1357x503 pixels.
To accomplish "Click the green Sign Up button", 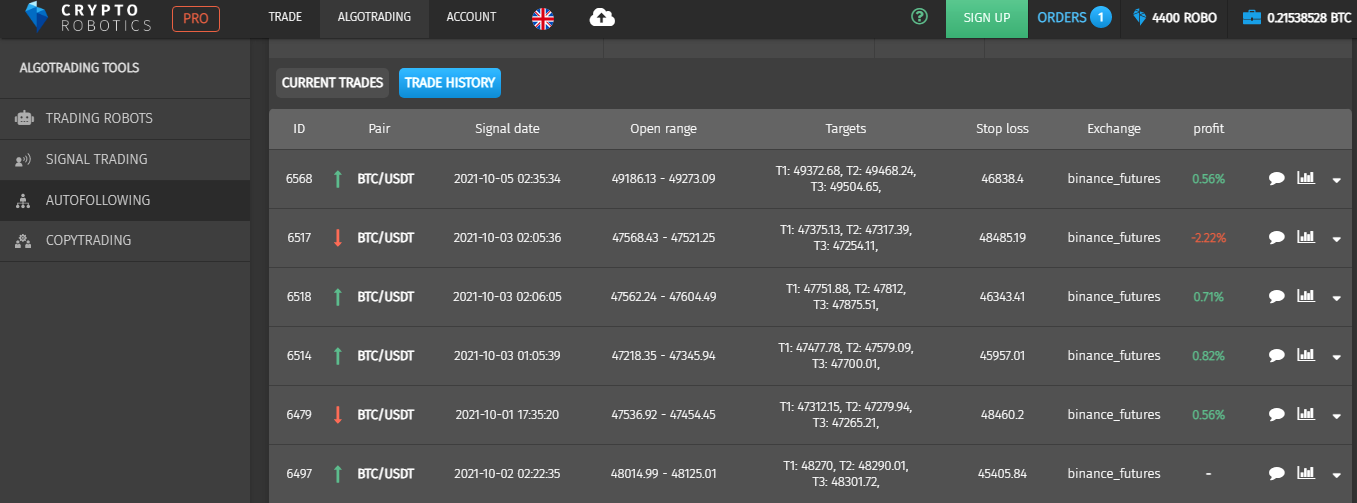I will pyautogui.click(x=987, y=18).
